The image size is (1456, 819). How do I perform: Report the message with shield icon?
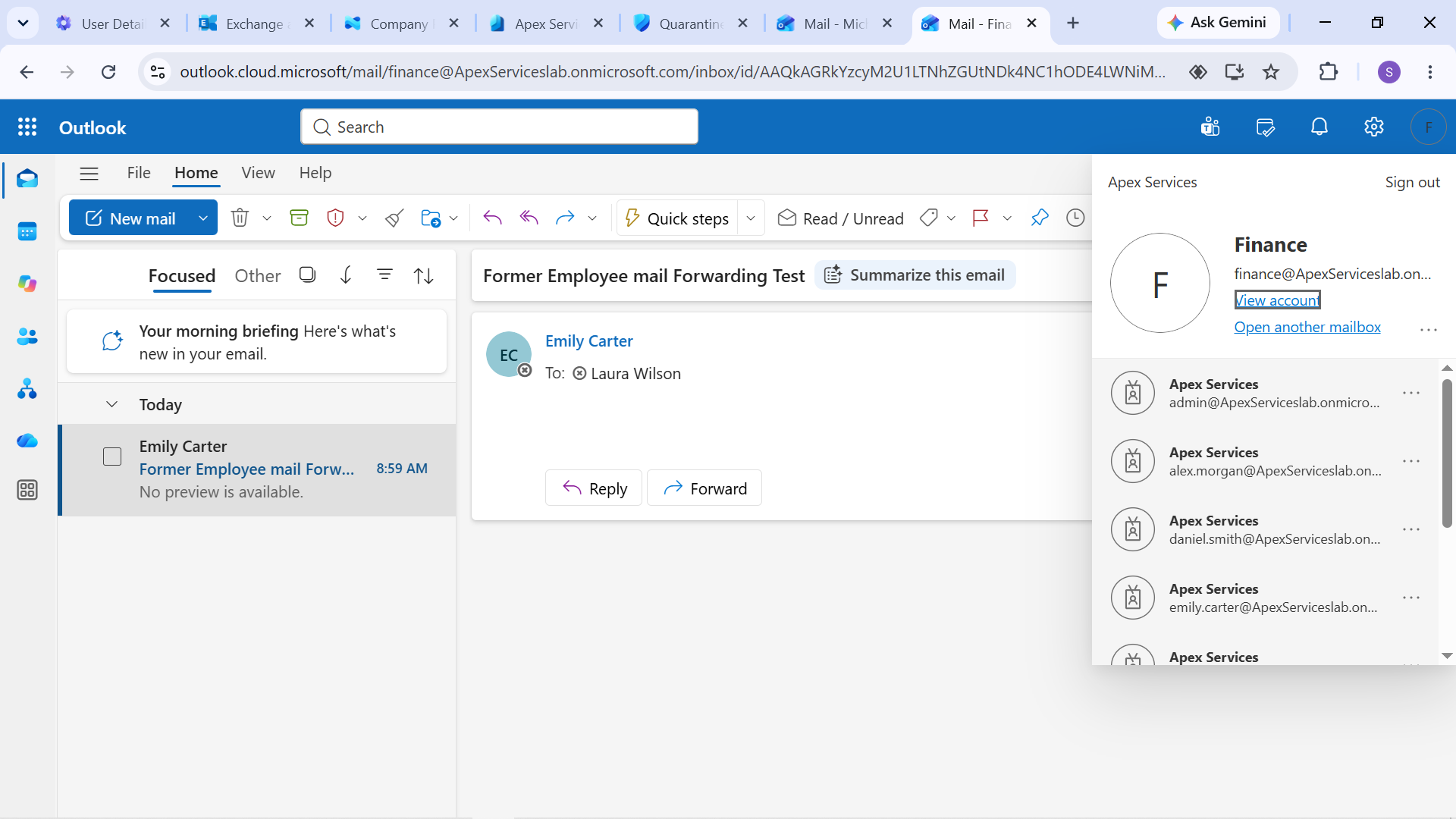coord(335,218)
